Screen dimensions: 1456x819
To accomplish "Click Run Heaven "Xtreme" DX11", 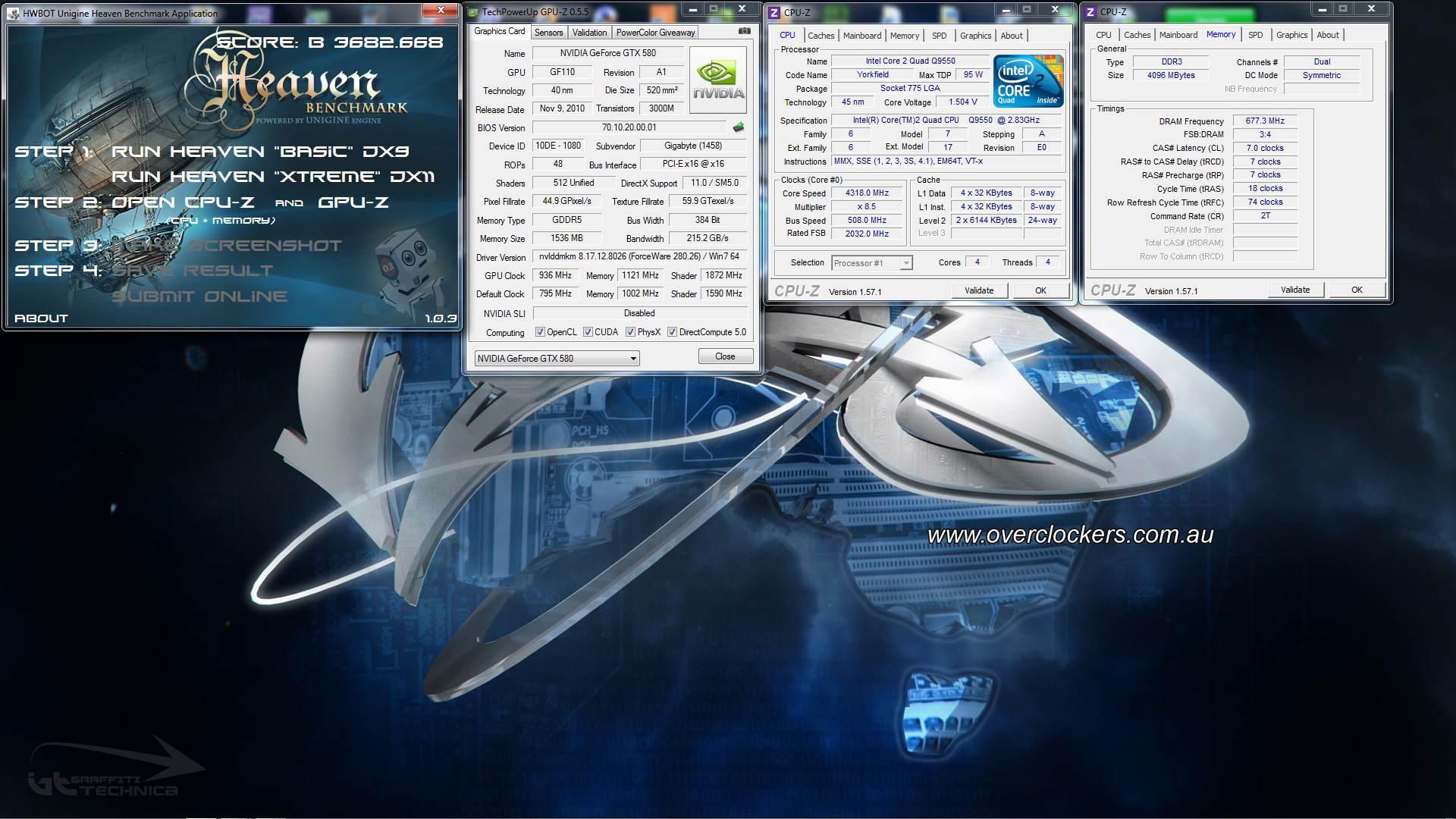I will 273,177.
